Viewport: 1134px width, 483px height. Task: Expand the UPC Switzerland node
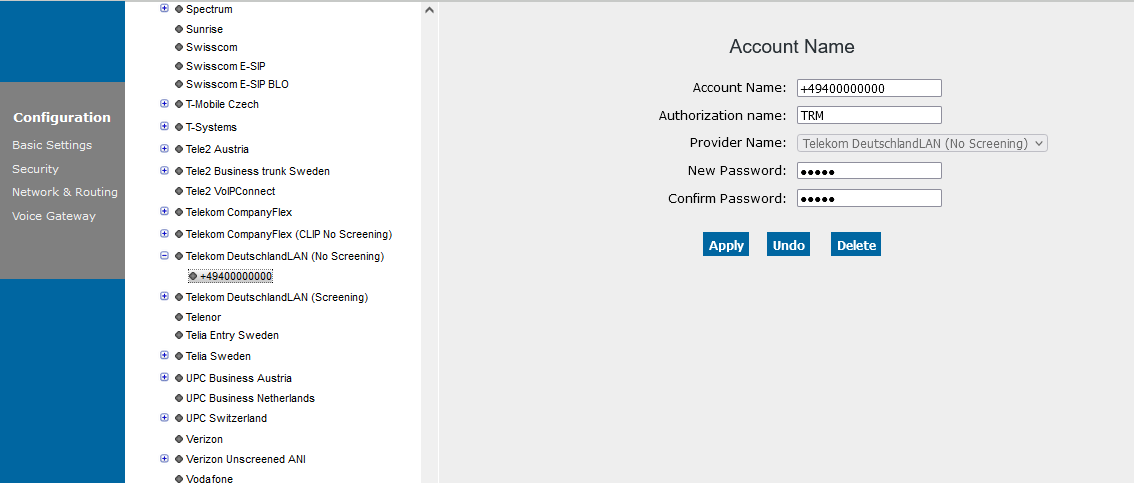click(x=164, y=418)
